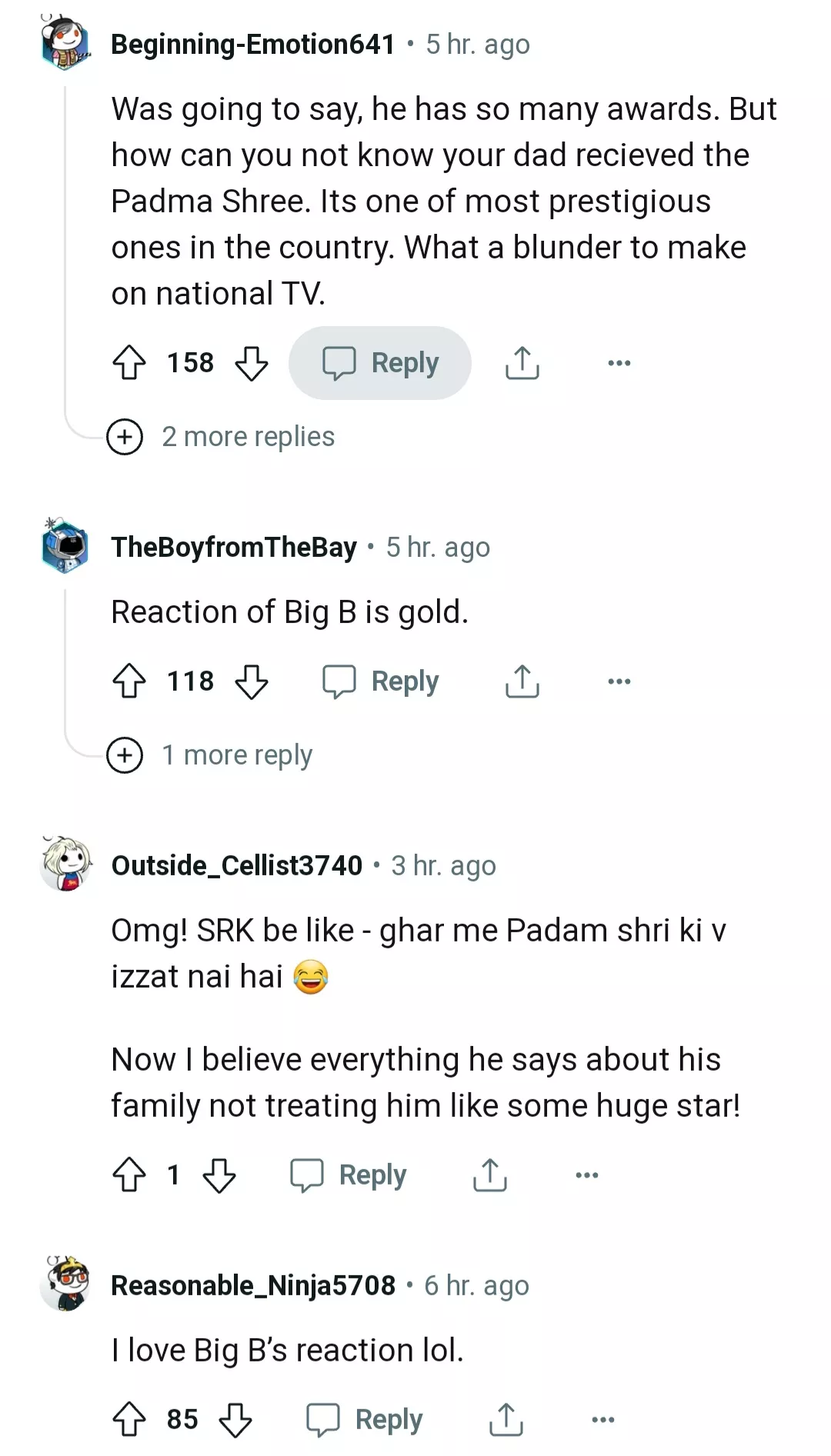831x1456 pixels.
Task: Downvote Beginning-Emotion641's comment
Action: pos(252,363)
